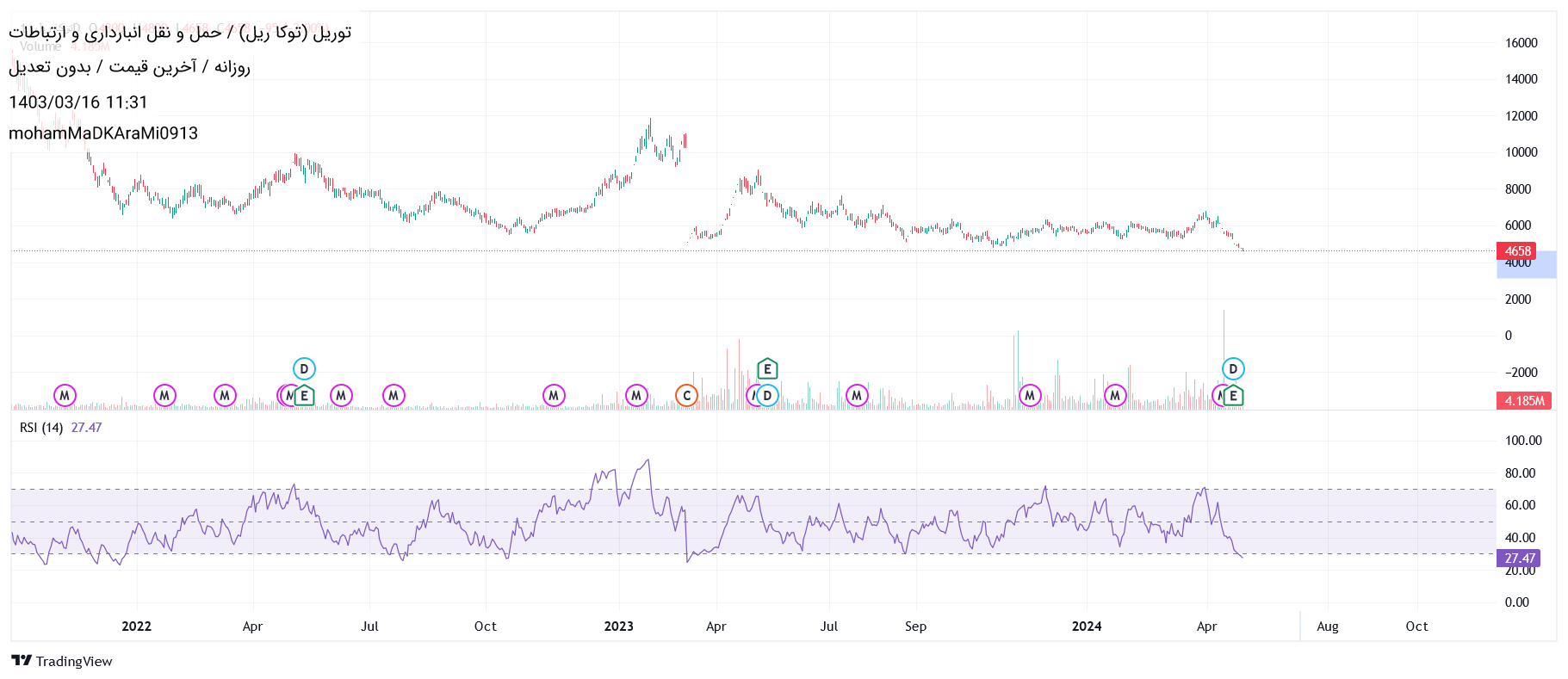1568x679 pixels.
Task: Select the M marker in June 2022
Action: (x=341, y=396)
